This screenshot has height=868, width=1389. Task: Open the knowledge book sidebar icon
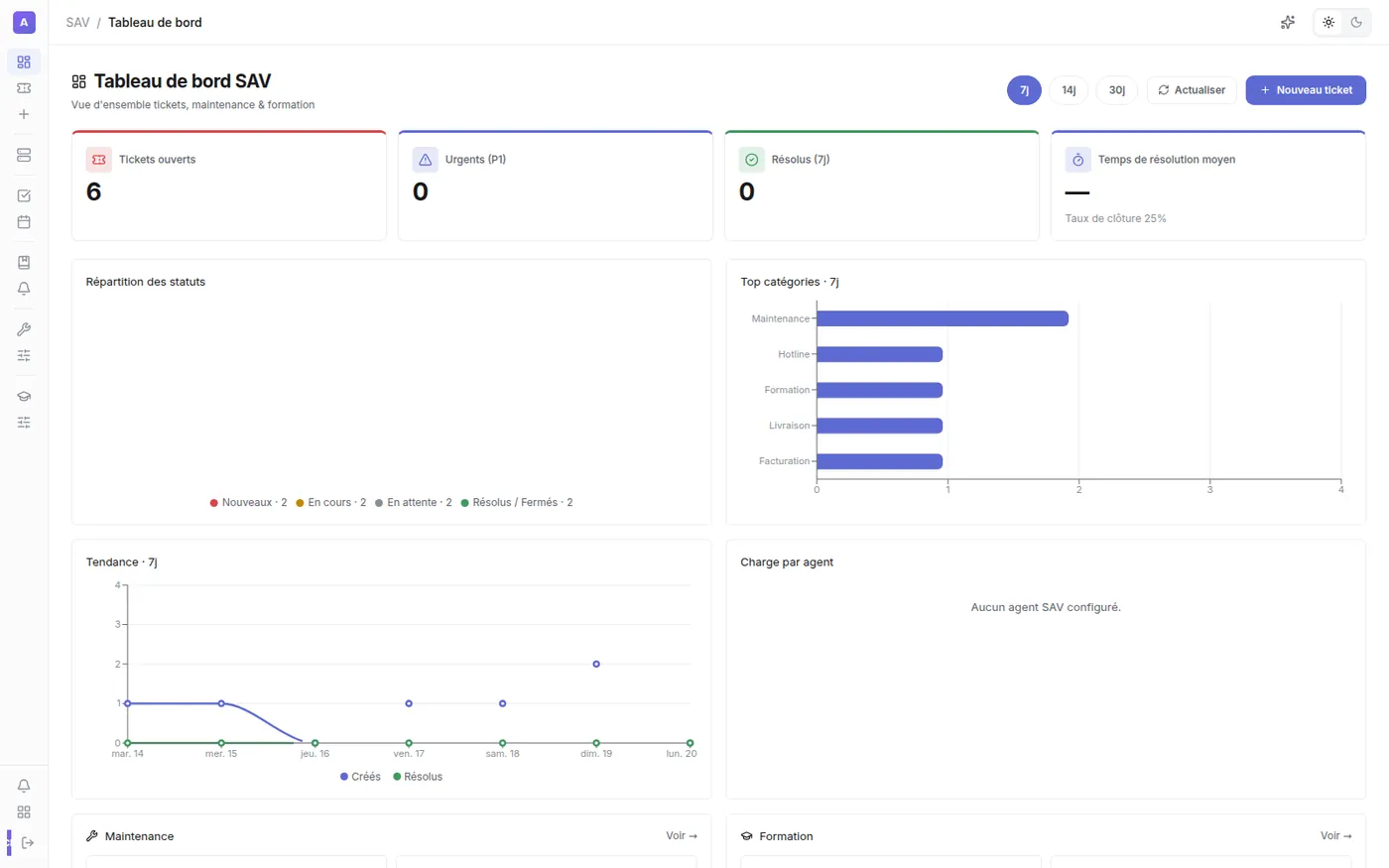[24, 263]
